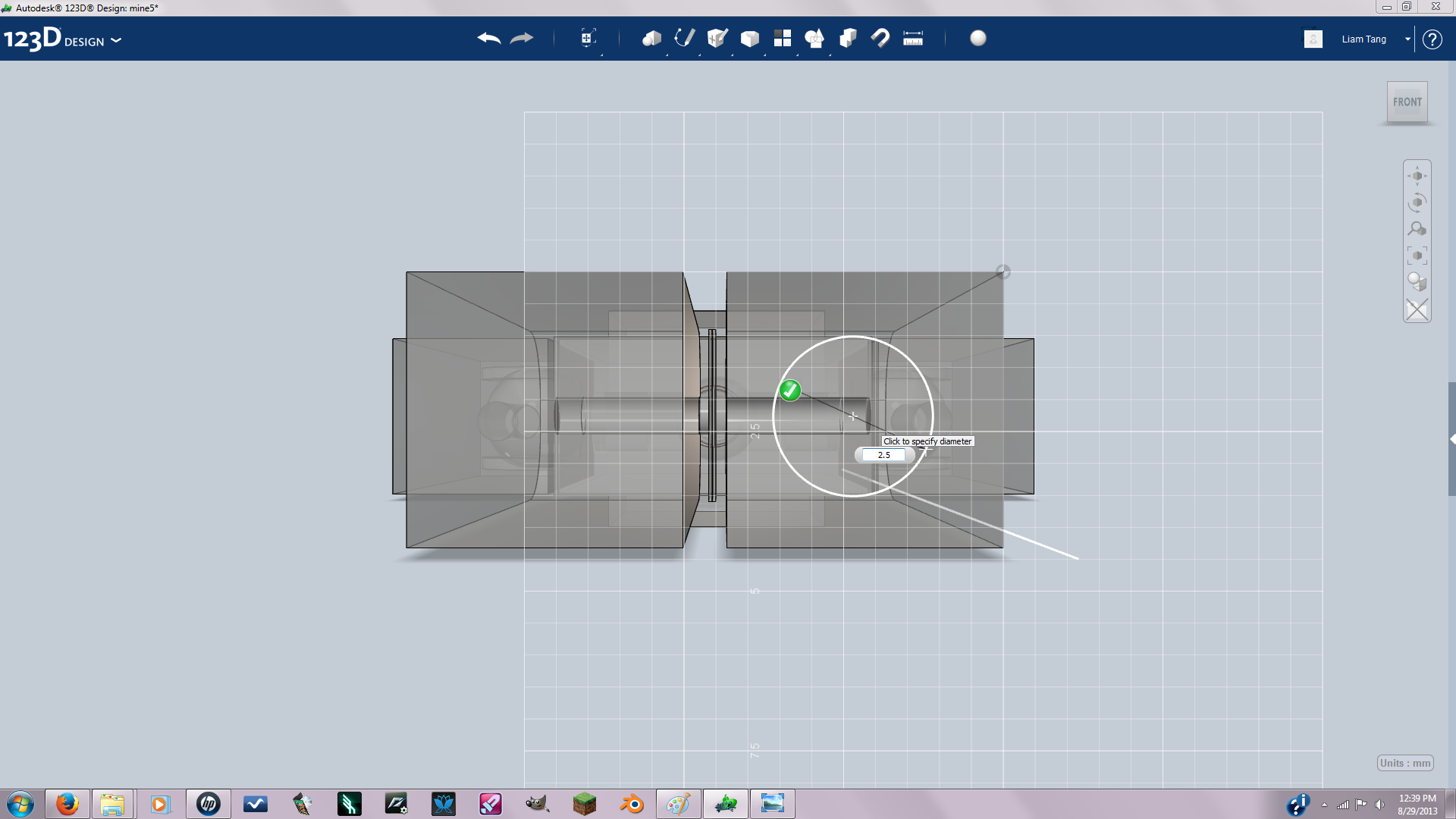
Task: Click the 123D Design taskbar button
Action: [726, 804]
